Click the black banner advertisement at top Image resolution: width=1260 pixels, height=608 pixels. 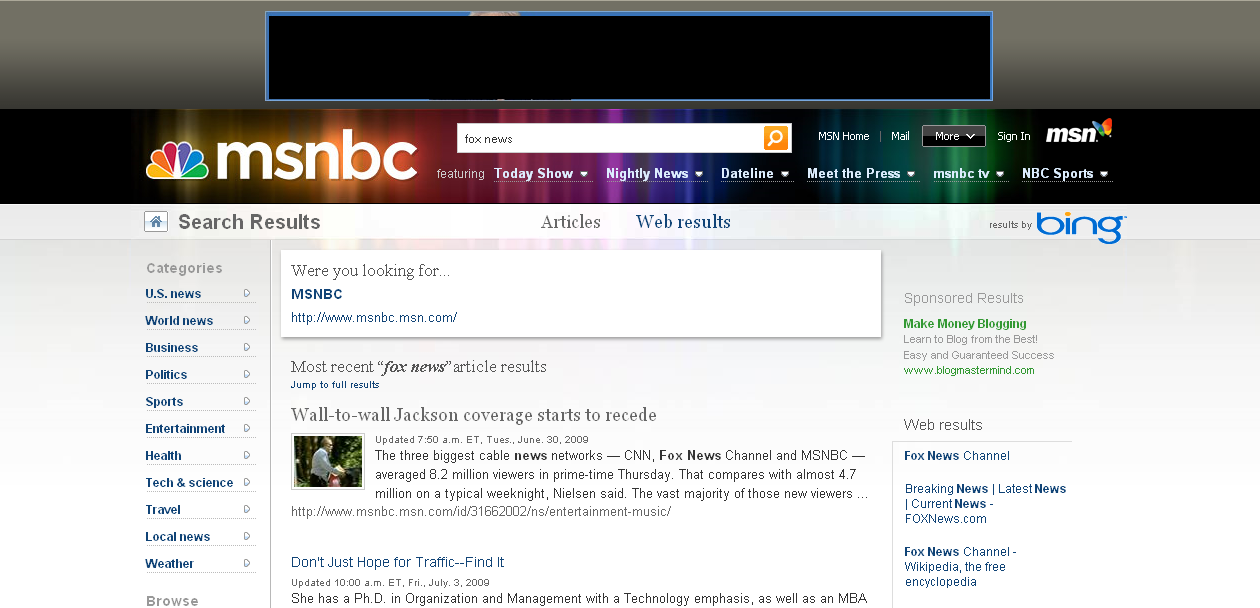click(629, 57)
